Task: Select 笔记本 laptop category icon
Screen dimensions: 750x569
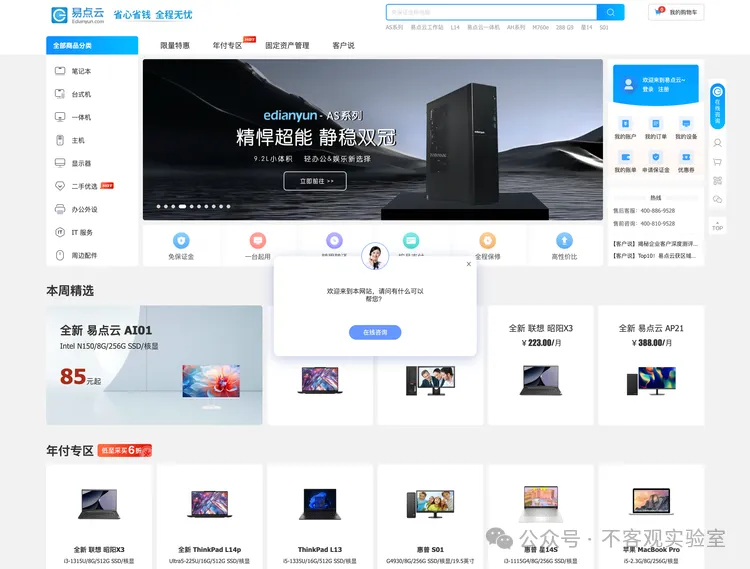Action: pyautogui.click(x=60, y=71)
